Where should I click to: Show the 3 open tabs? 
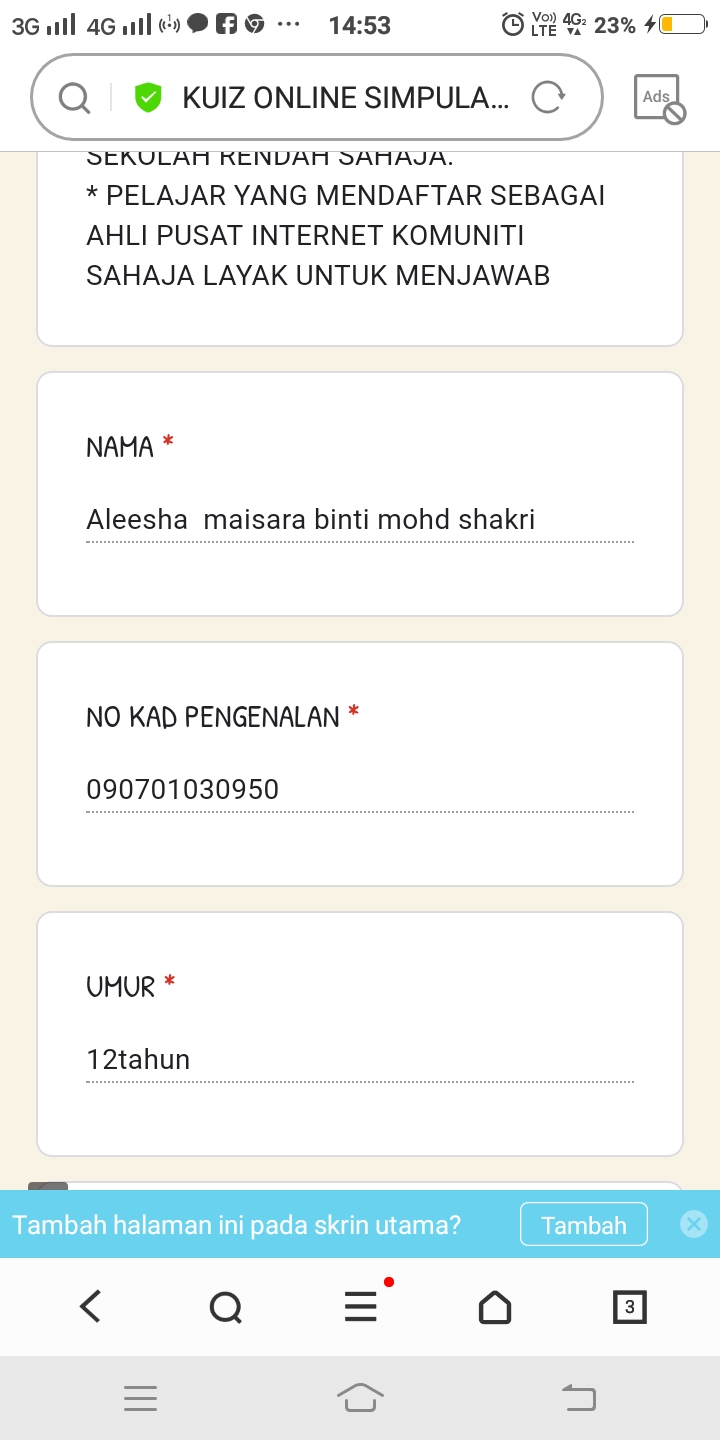[x=629, y=1306]
